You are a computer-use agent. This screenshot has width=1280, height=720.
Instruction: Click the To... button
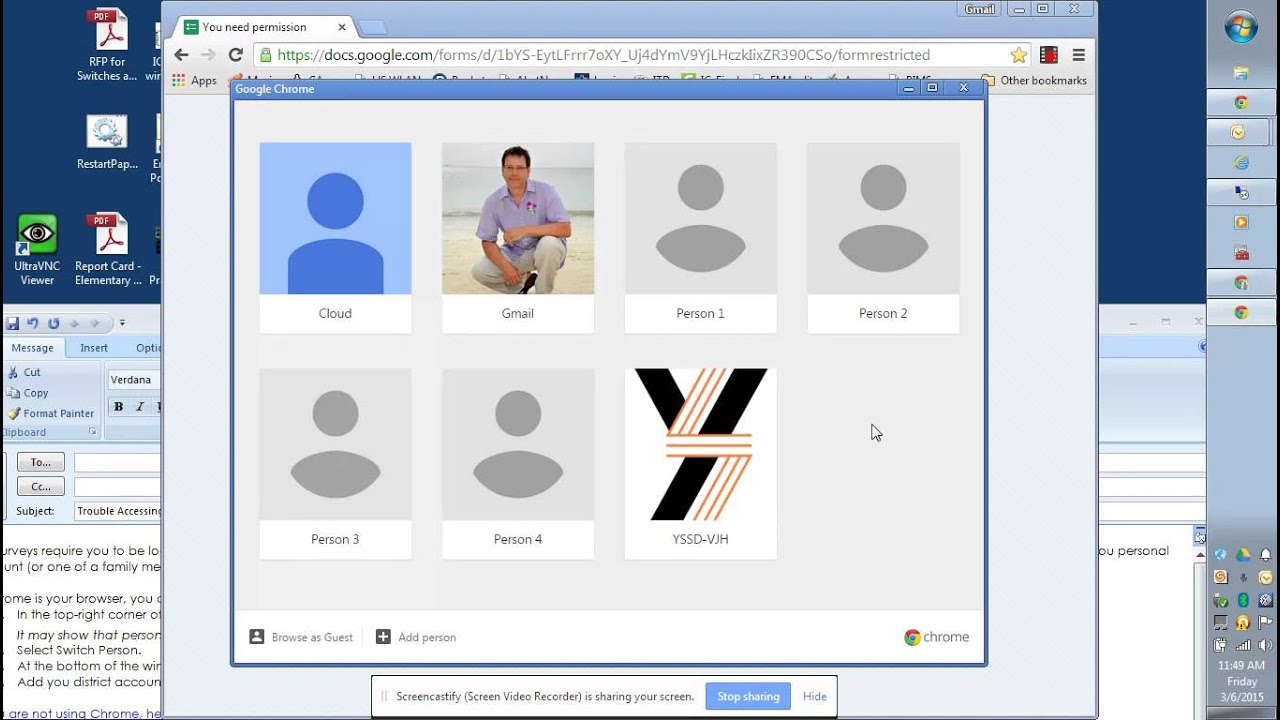tap(41, 462)
